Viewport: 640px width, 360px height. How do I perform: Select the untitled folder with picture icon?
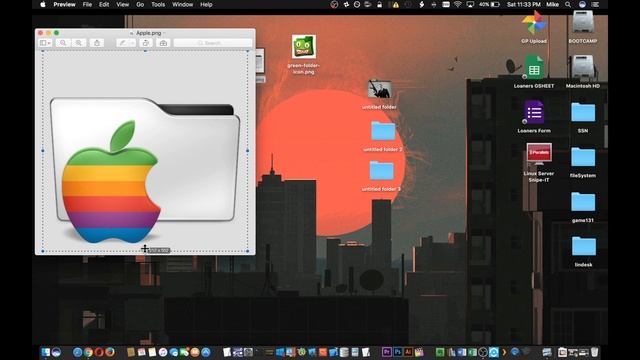[379, 89]
